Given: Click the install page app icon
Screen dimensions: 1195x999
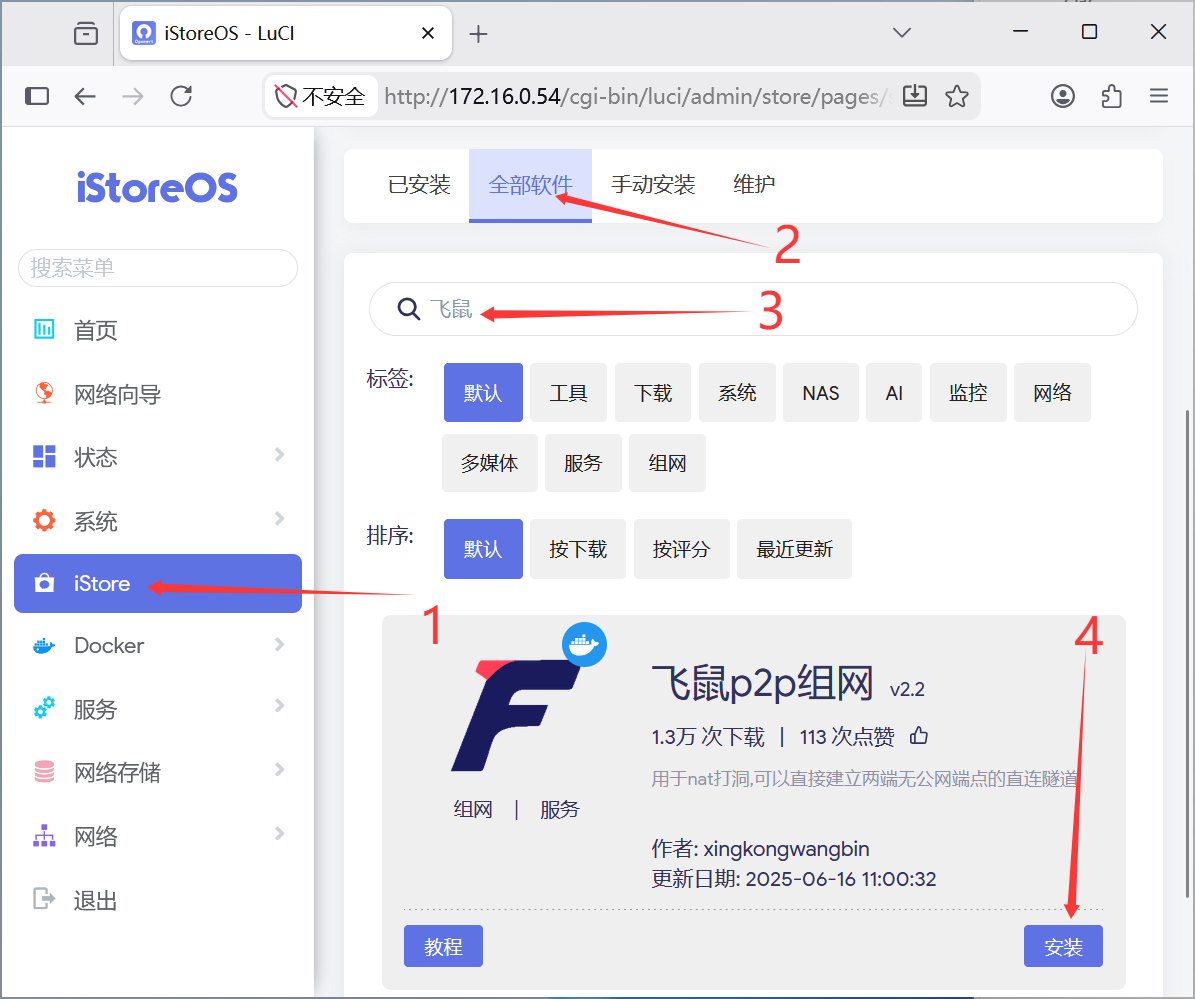Looking at the screenshot, I should pos(915,96).
